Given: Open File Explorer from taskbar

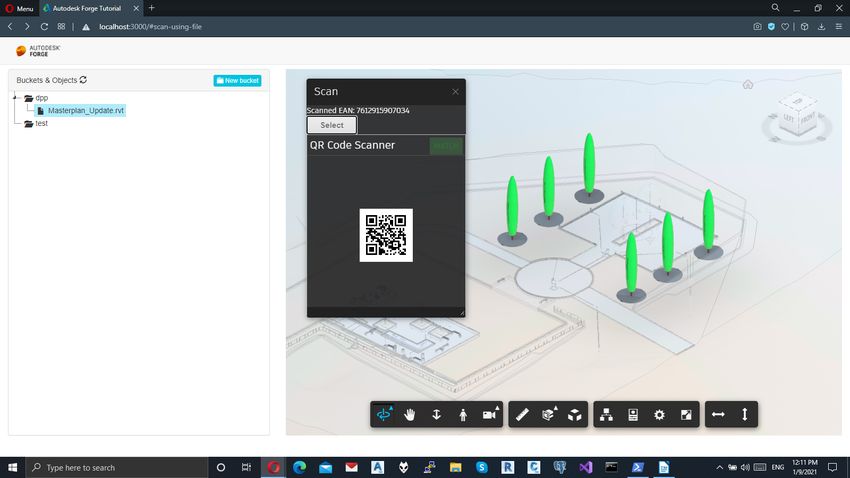Looking at the screenshot, I should tap(455, 467).
